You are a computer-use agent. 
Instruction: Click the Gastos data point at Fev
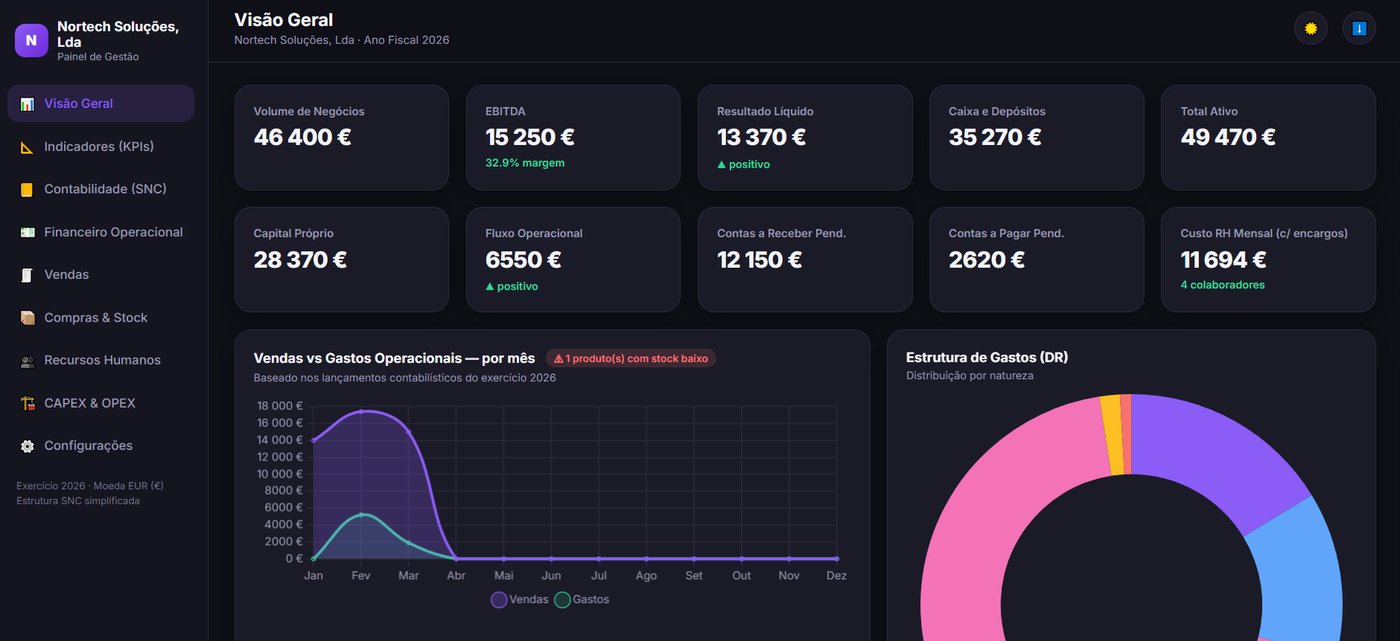[x=361, y=515]
